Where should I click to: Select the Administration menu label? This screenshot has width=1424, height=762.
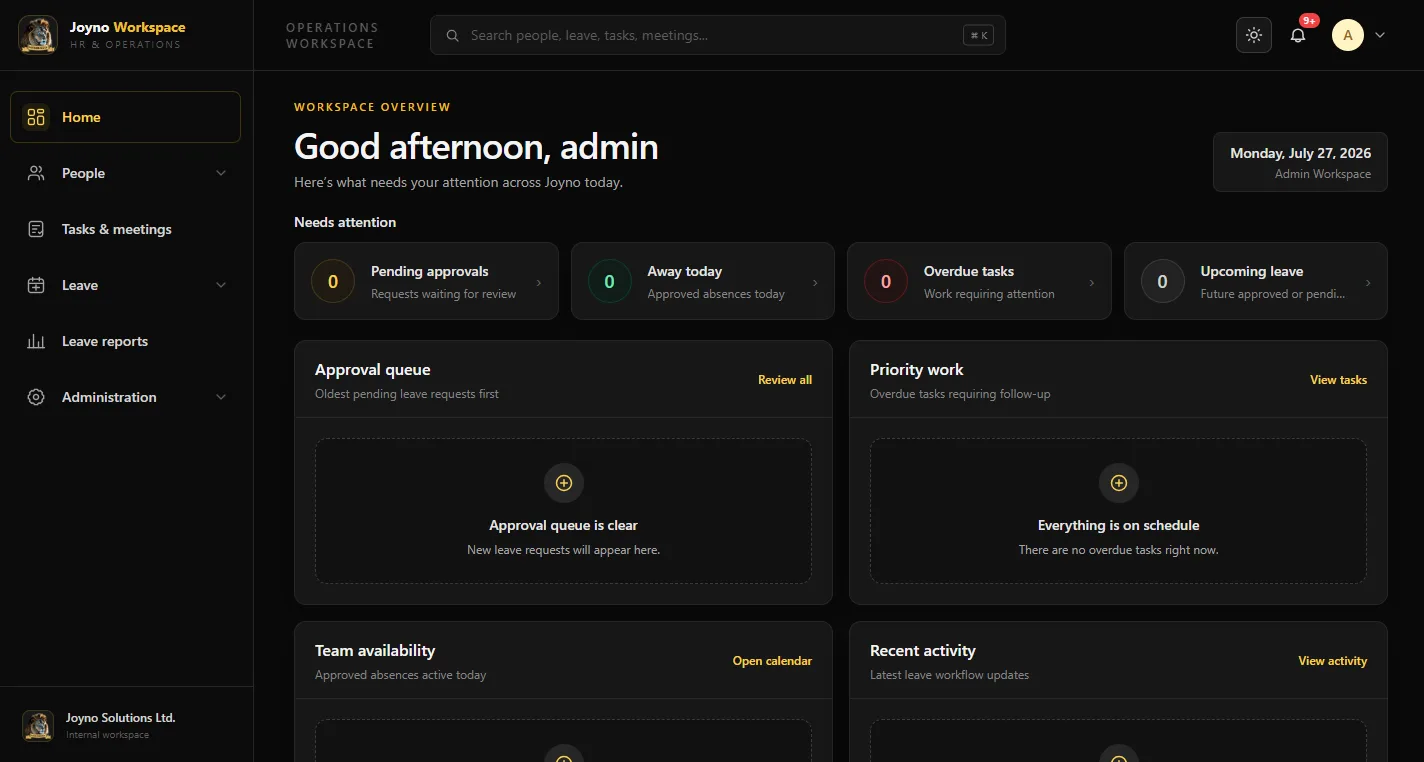click(109, 397)
